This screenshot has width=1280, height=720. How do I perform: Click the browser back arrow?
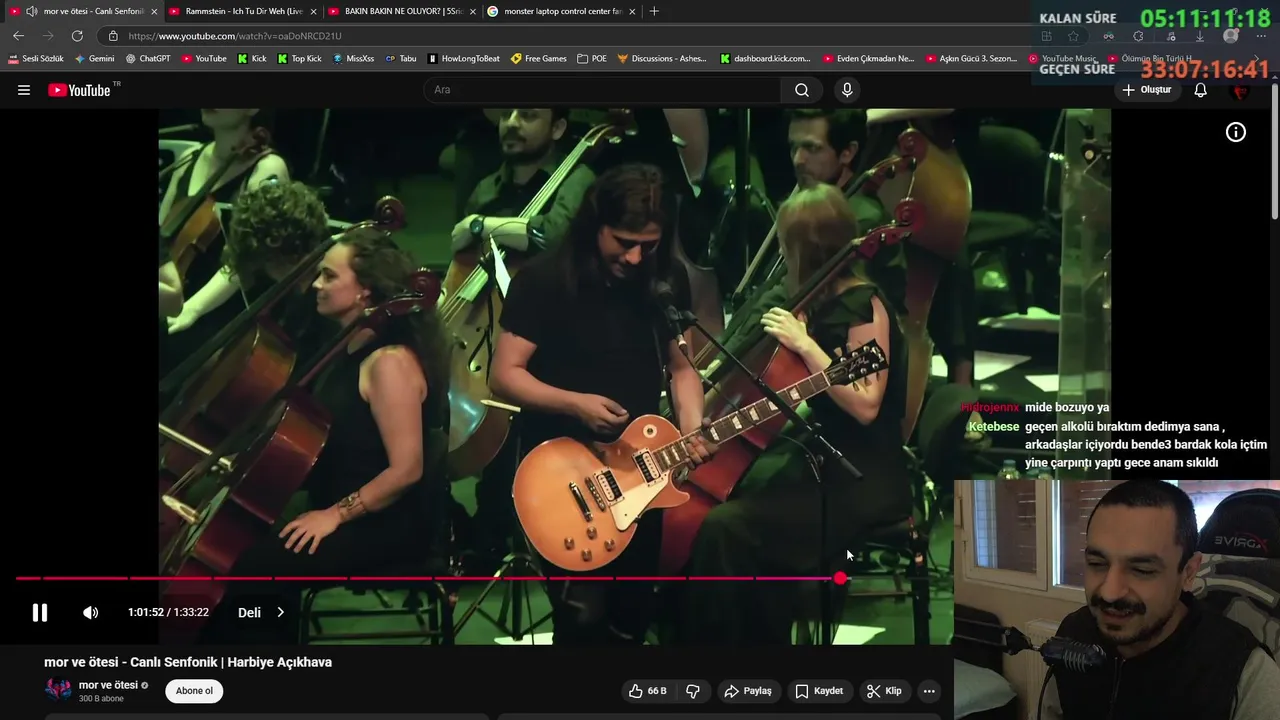(18, 36)
